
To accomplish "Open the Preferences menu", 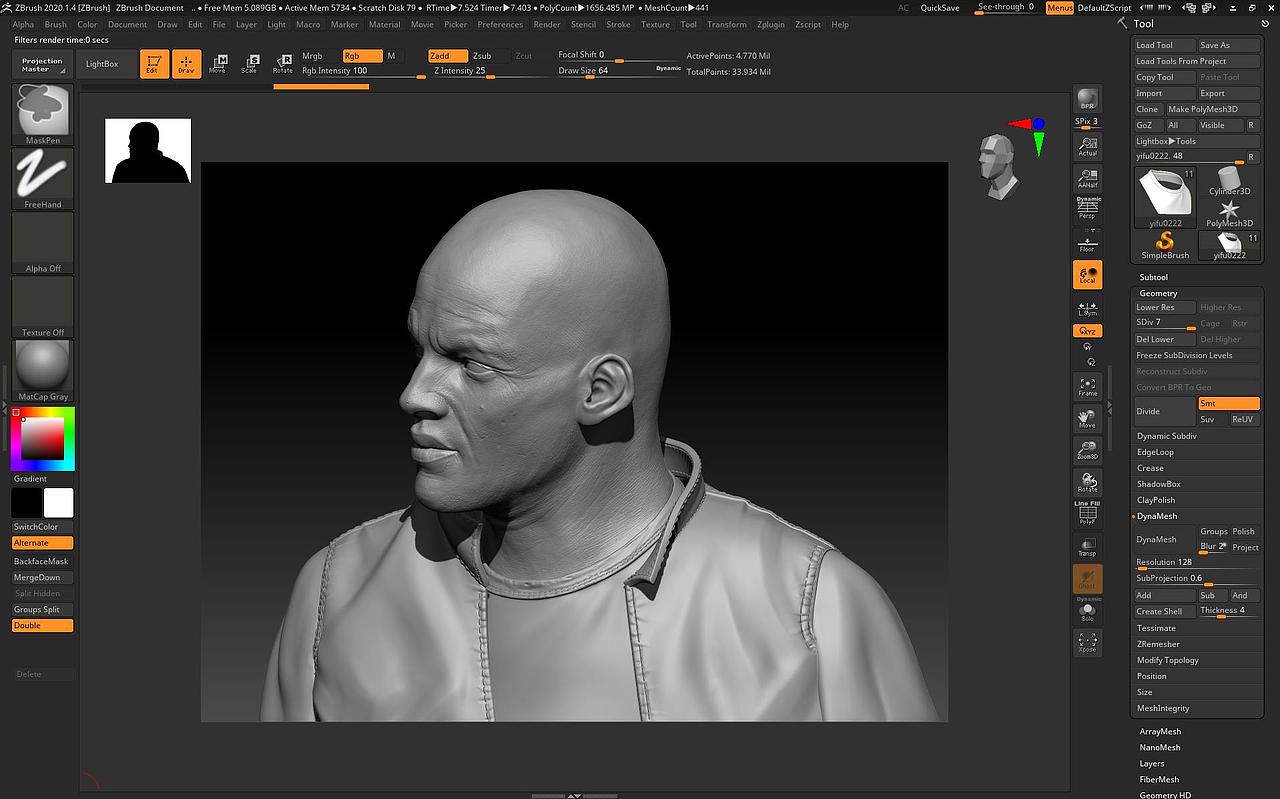I will 500,24.
